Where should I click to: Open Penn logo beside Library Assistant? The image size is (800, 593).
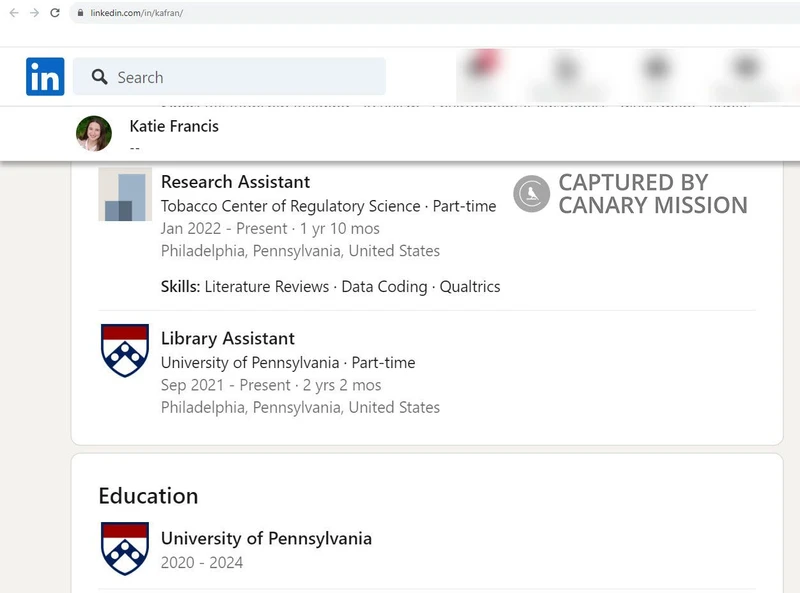[125, 351]
